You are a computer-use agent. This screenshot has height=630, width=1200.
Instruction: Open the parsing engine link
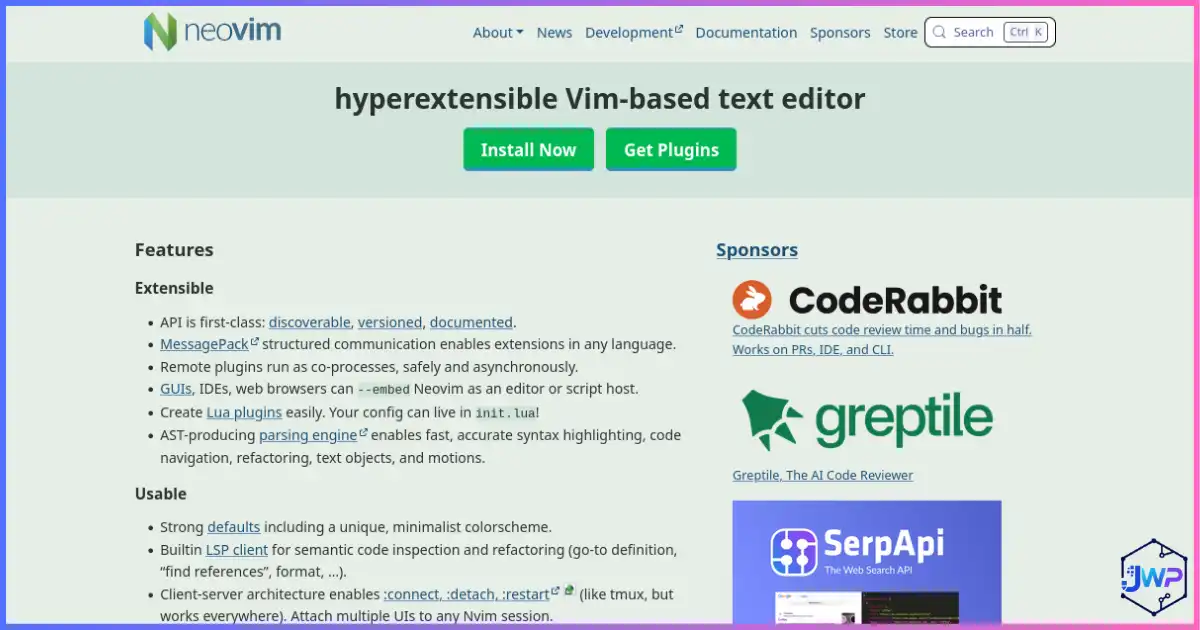[308, 435]
